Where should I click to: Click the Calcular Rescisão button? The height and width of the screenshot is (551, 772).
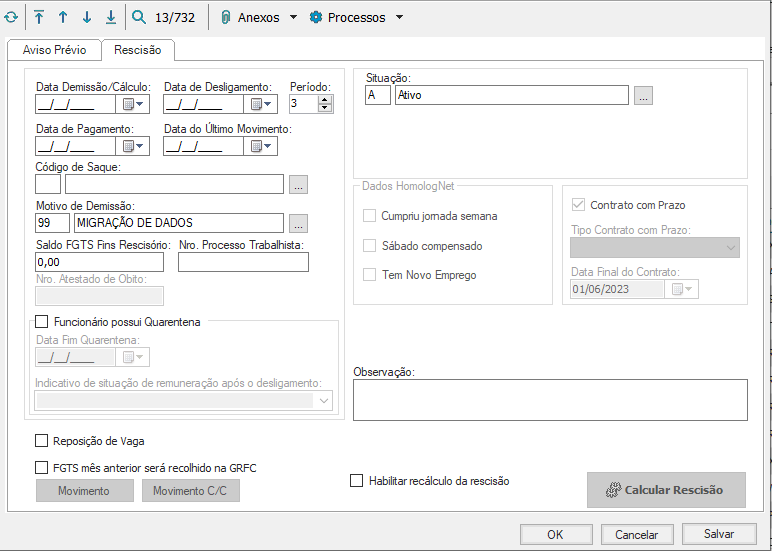click(666, 490)
